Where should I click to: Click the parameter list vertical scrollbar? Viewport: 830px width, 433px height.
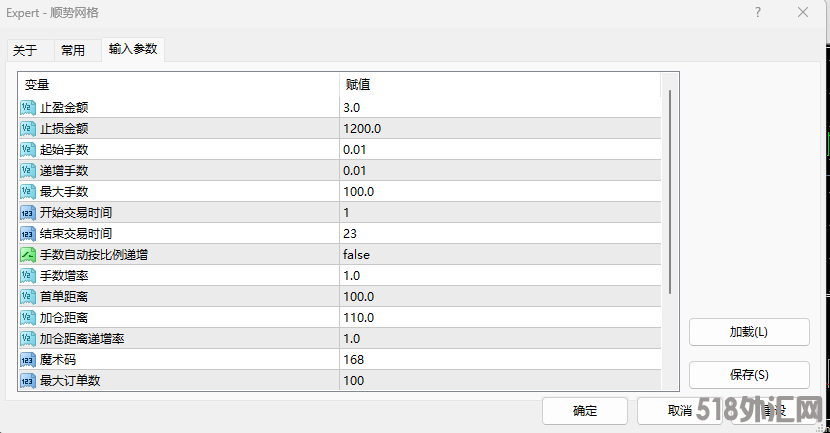(x=670, y=190)
